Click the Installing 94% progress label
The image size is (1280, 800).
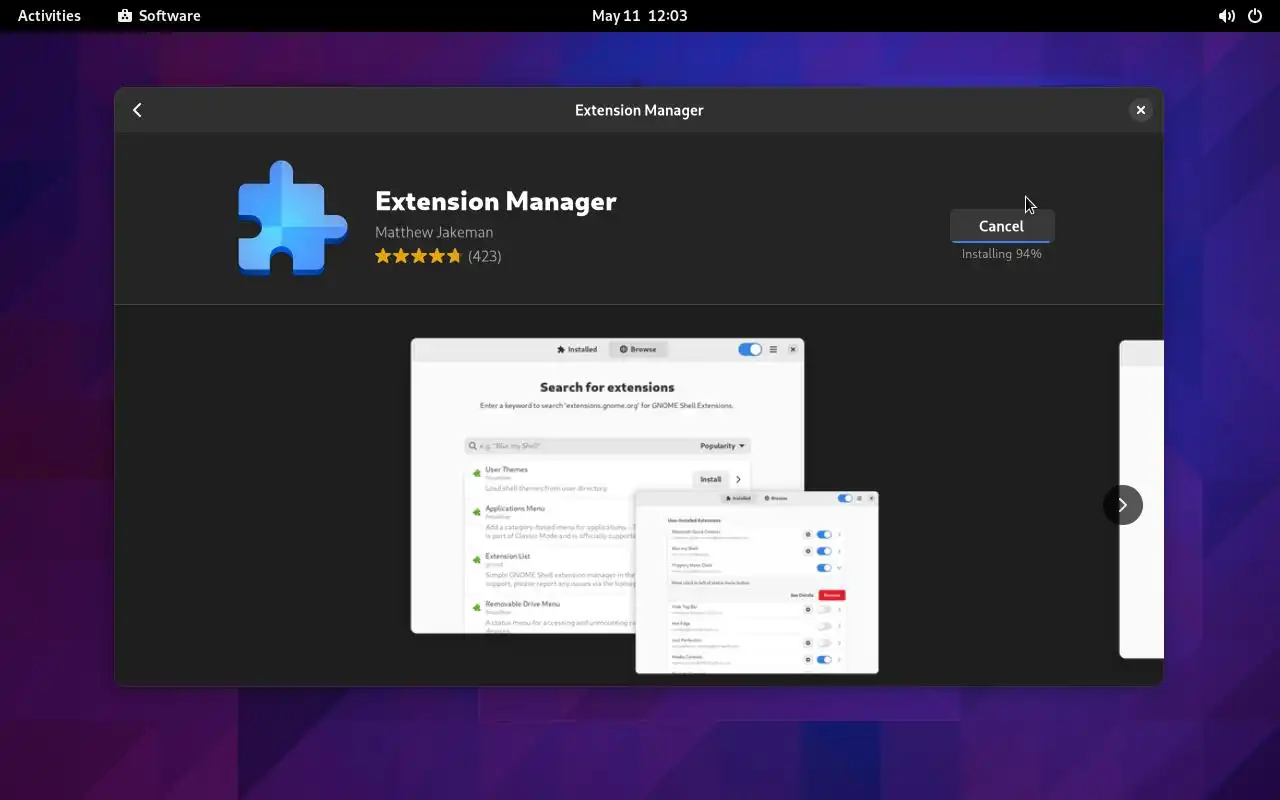(x=1001, y=254)
